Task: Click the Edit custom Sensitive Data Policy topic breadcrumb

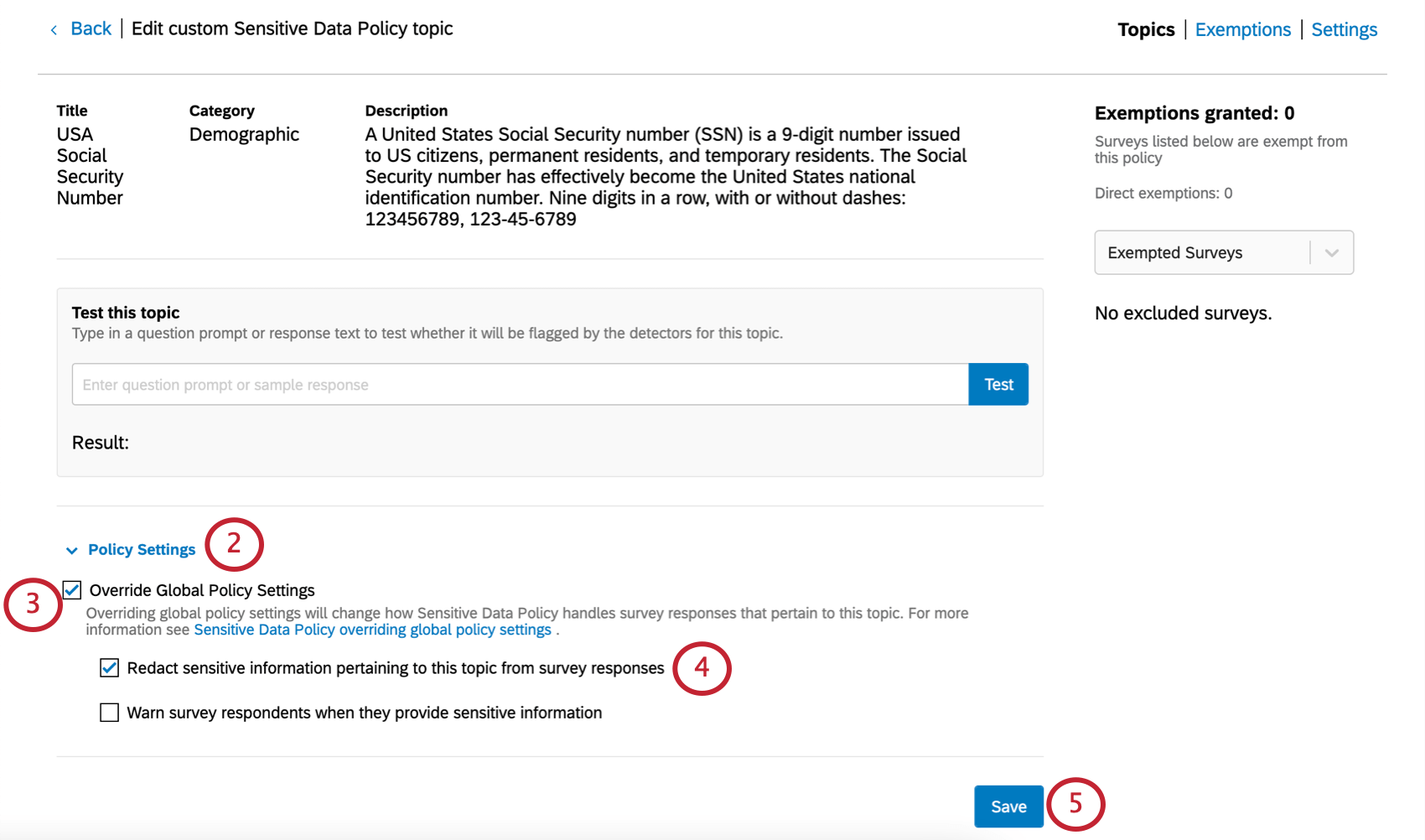Action: (292, 29)
